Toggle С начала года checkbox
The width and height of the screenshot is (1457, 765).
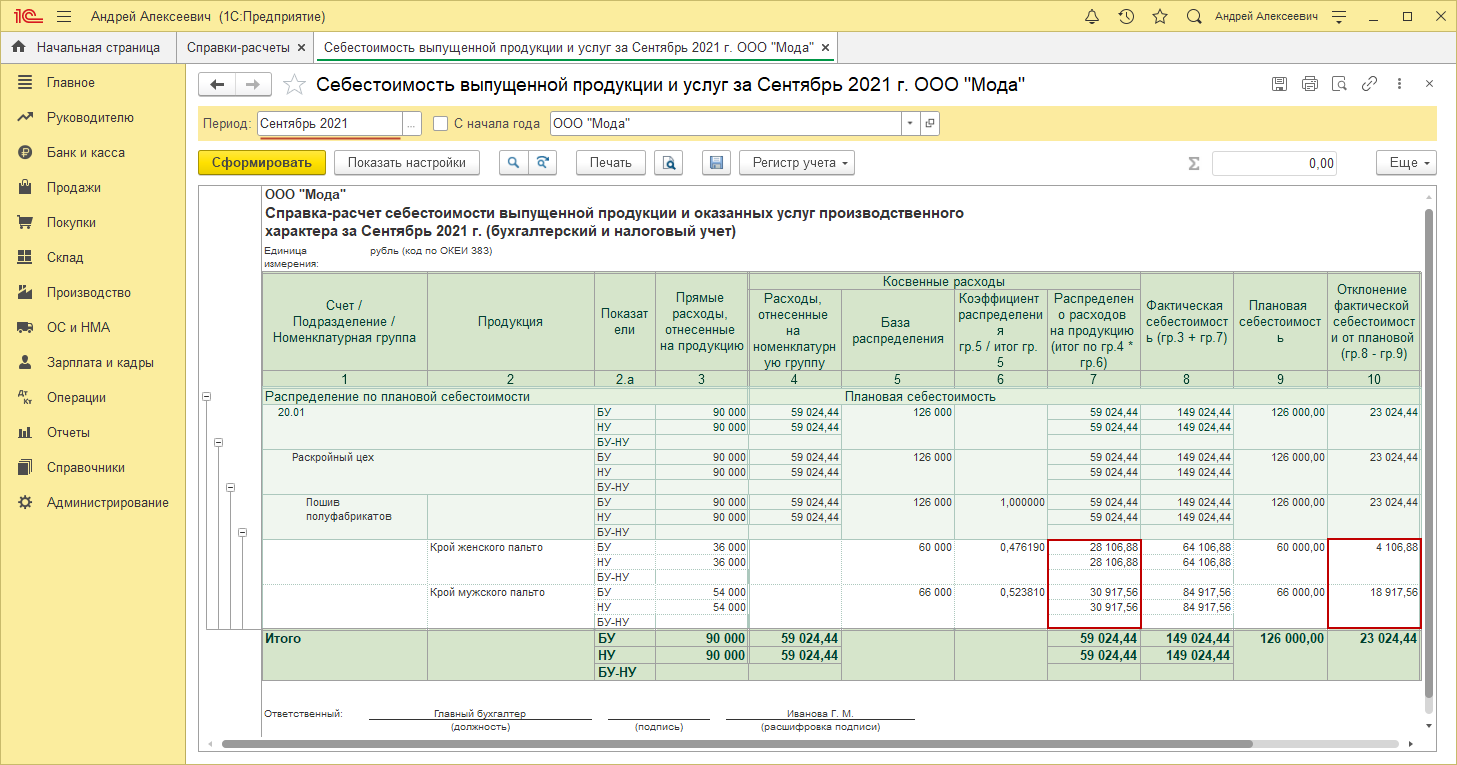[x=440, y=124]
